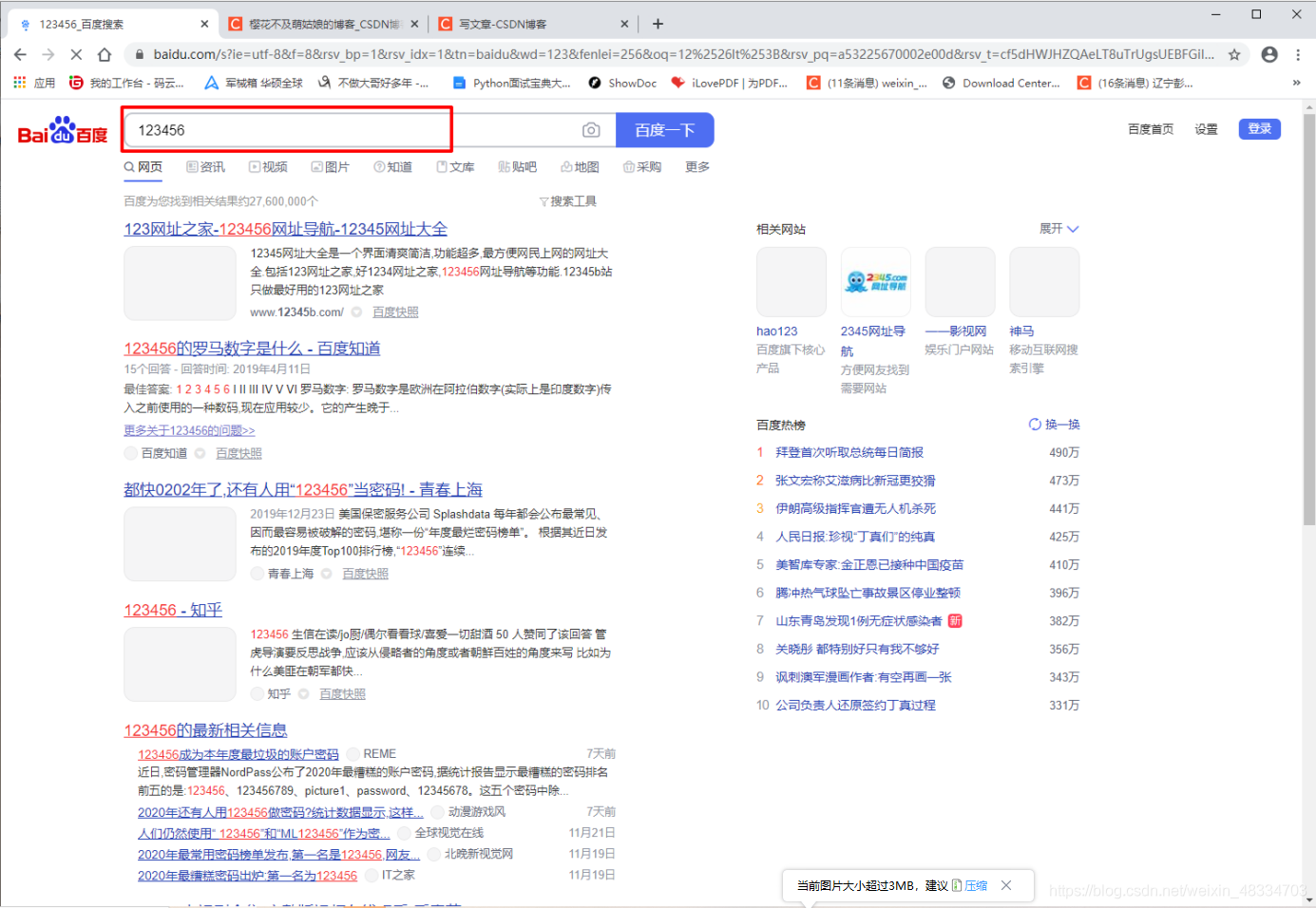Screen dimensions: 1316x908
Task: Close the 写文章-CSDN博客 browser tab
Action: pyautogui.click(x=624, y=24)
